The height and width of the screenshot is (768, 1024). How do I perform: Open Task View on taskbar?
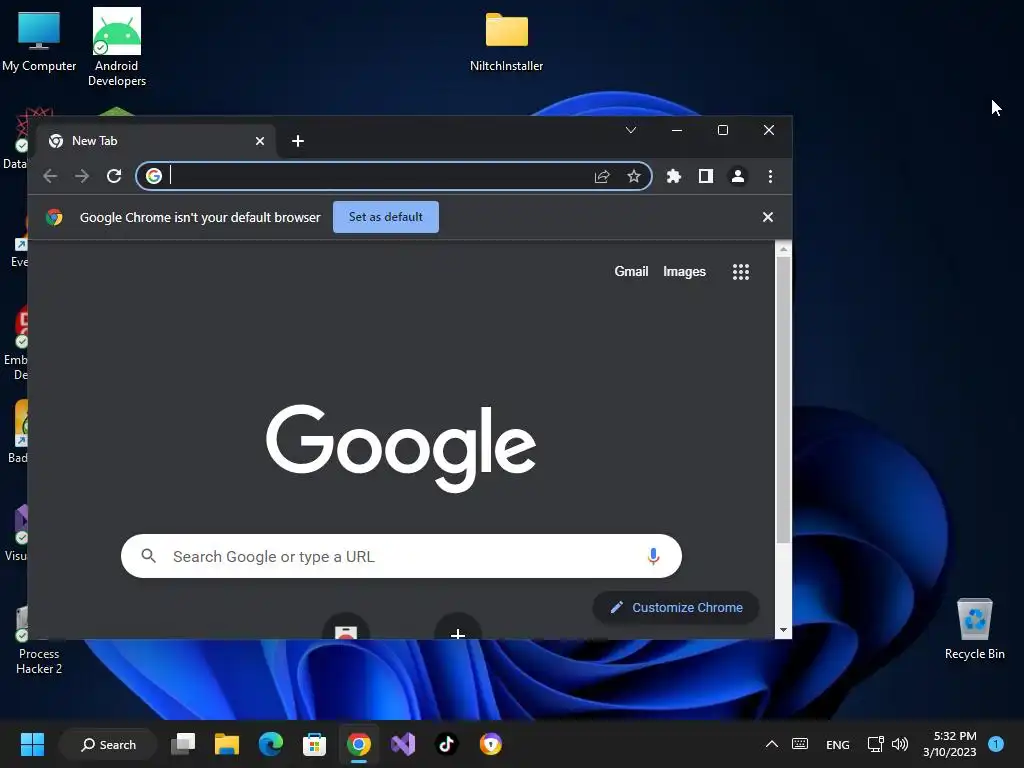[184, 744]
